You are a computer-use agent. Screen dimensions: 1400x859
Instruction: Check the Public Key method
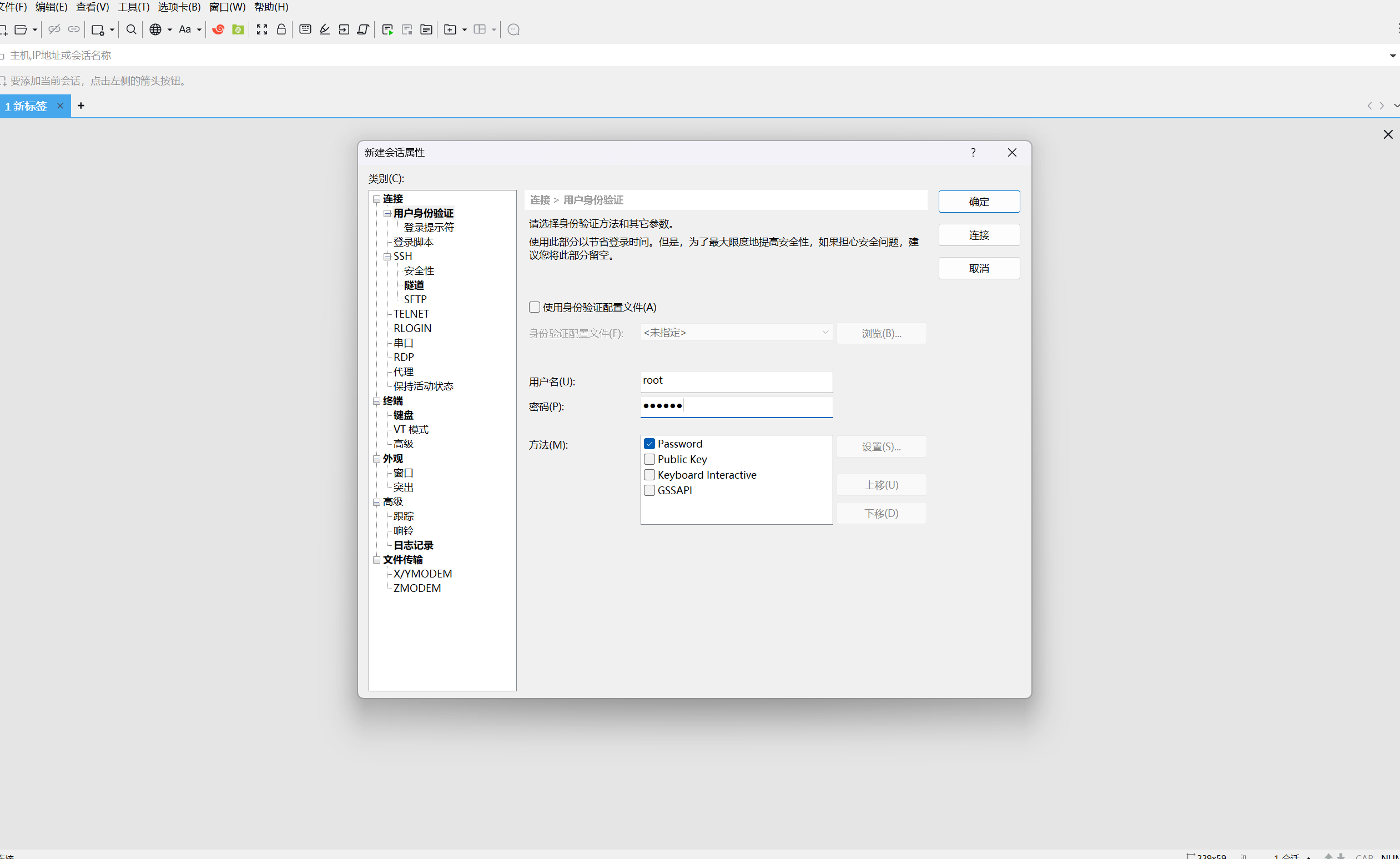pyautogui.click(x=649, y=459)
